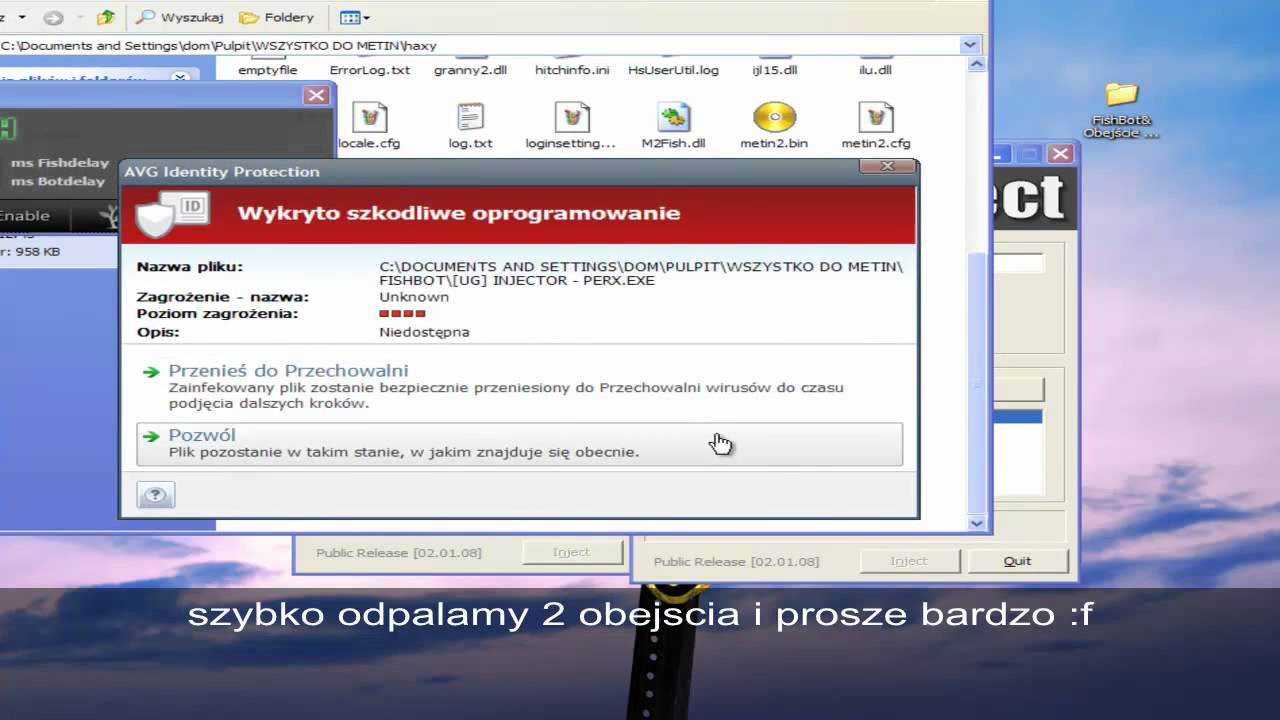The width and height of the screenshot is (1280, 720).
Task: Click the Wykryto szkodliwe oprogramowanie header
Action: (458, 213)
